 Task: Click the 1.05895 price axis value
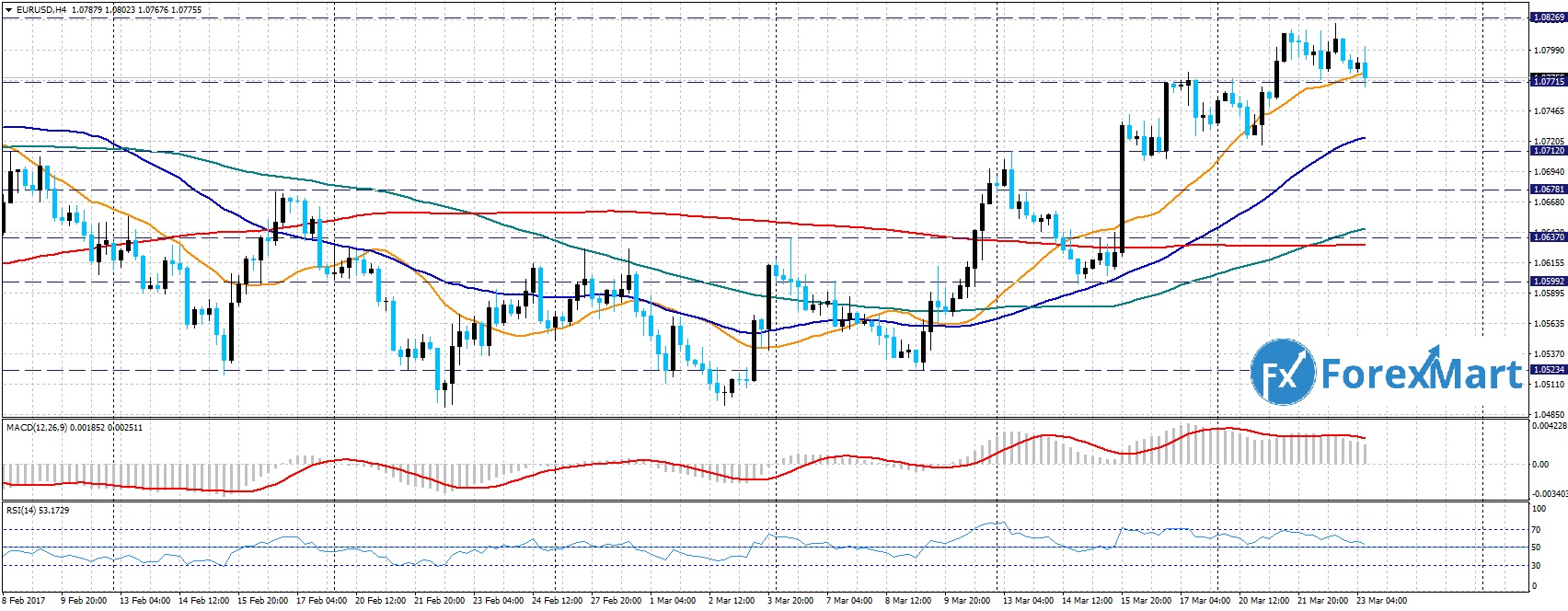pyautogui.click(x=1547, y=294)
